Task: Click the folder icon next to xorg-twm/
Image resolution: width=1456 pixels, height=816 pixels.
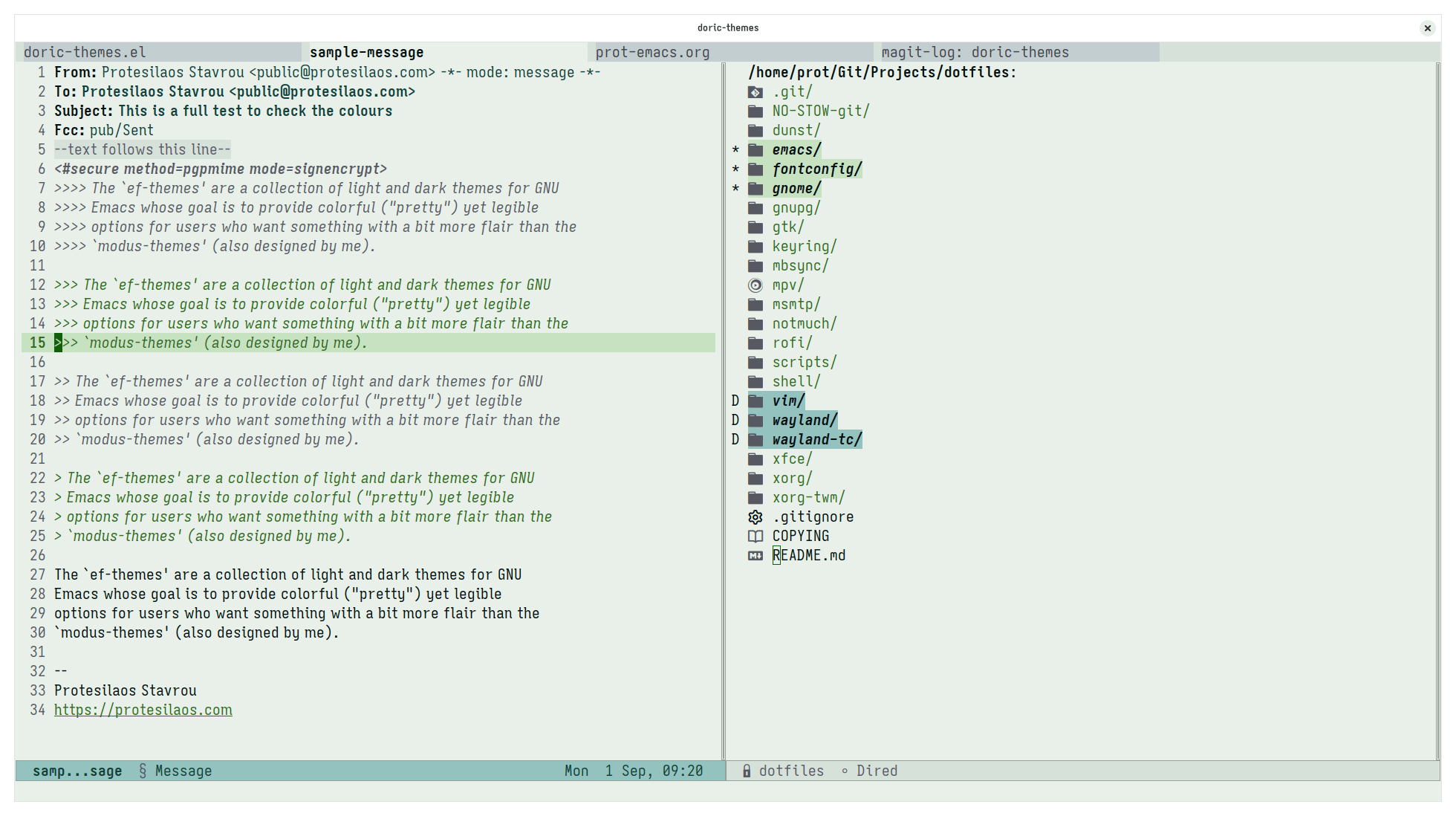Action: 755,498
